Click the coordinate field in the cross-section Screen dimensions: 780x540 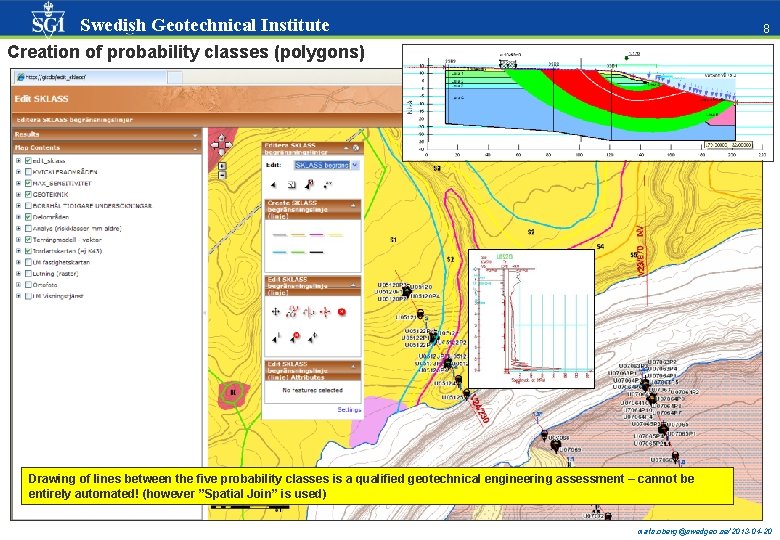tap(728, 145)
